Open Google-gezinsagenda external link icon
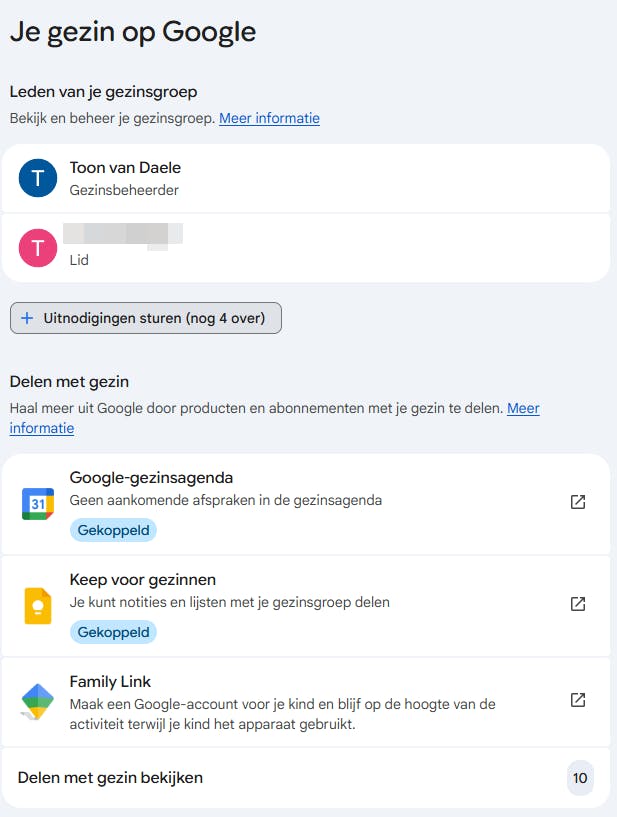This screenshot has height=817, width=617. pyautogui.click(x=577, y=502)
